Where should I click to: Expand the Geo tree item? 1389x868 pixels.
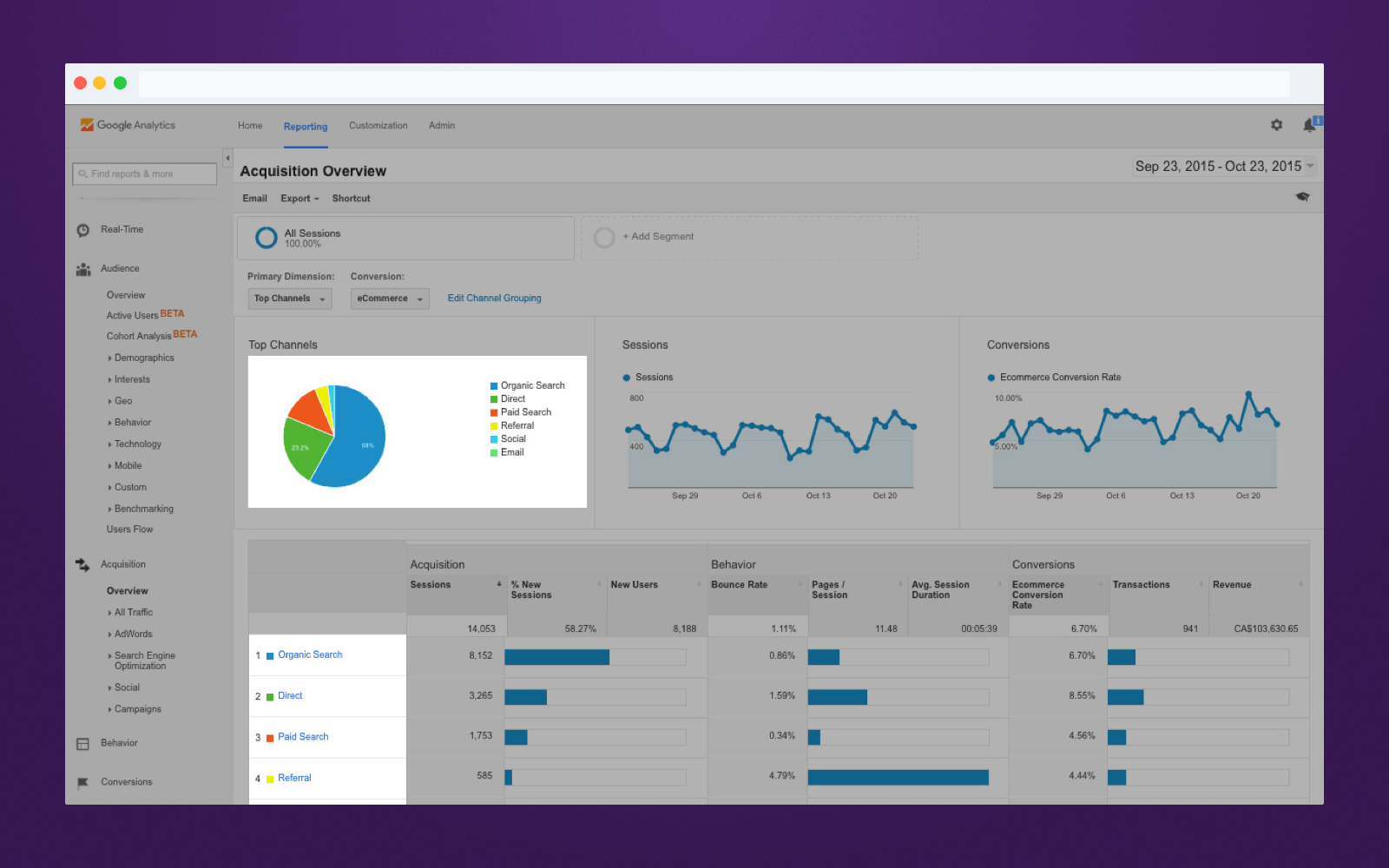coord(120,402)
